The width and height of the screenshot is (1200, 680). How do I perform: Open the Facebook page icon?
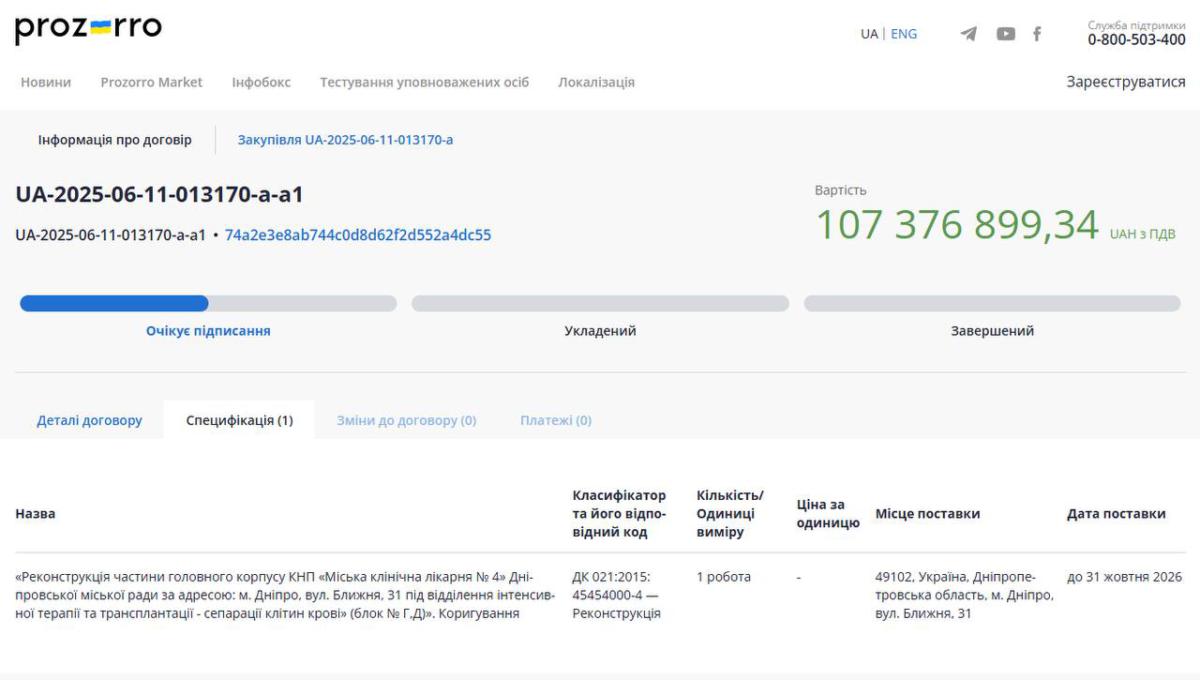point(1037,34)
